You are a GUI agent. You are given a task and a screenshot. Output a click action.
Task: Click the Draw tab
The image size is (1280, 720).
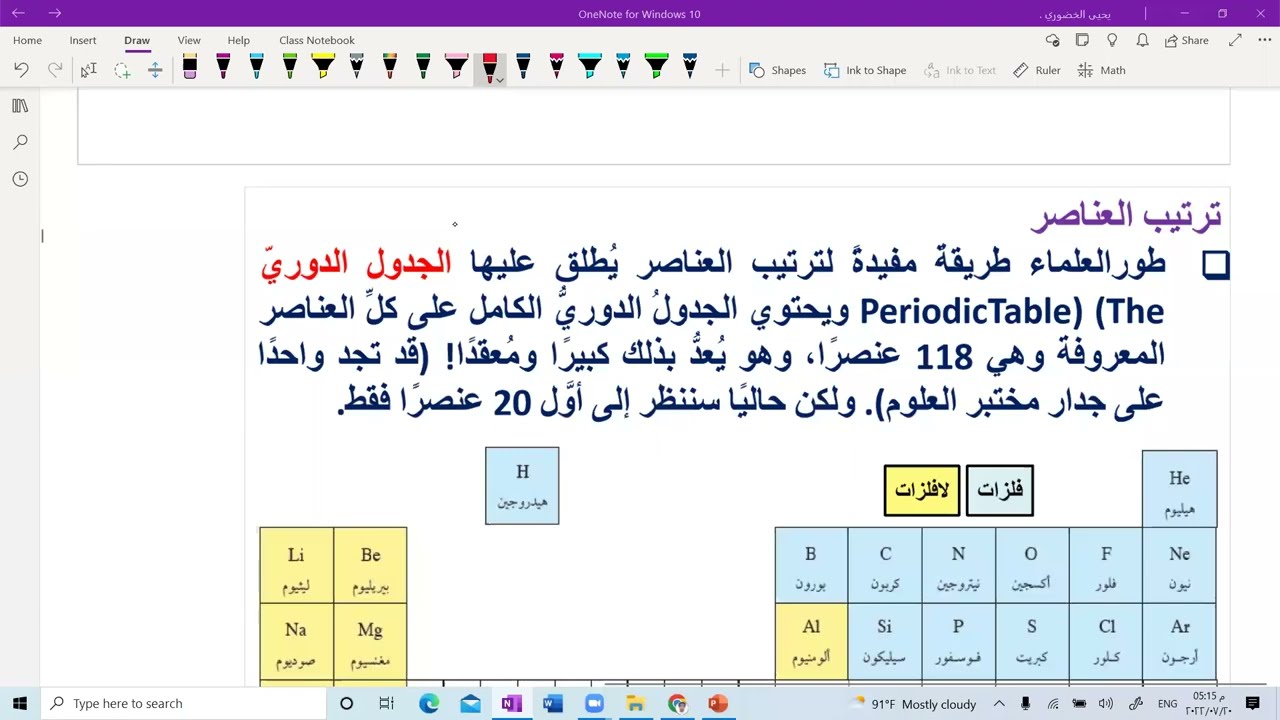pos(137,40)
